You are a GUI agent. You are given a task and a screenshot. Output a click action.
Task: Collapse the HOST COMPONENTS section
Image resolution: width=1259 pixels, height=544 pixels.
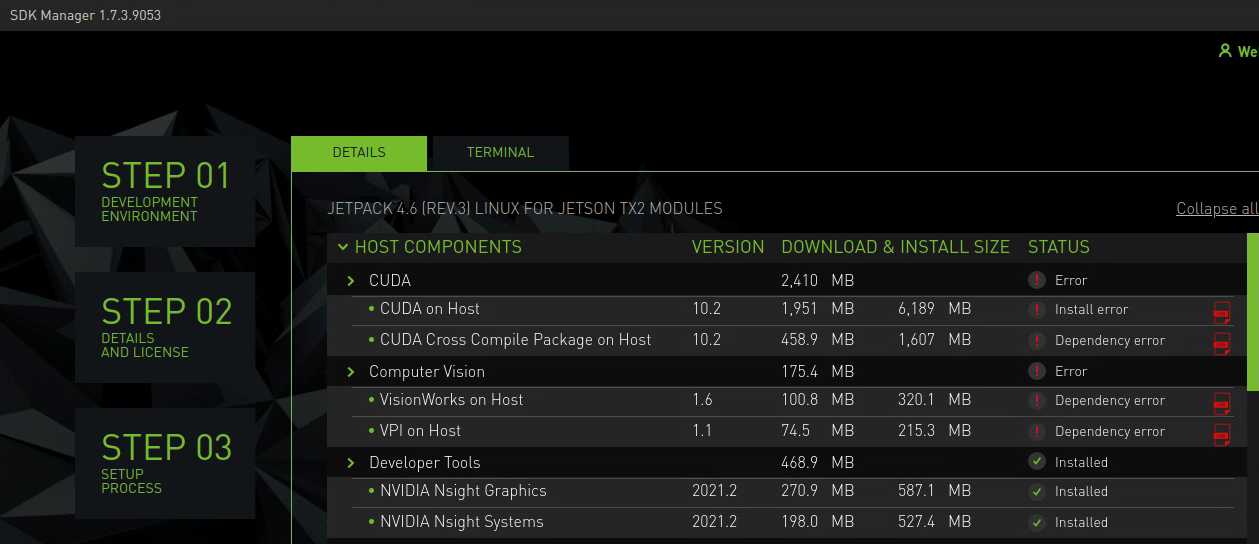pos(343,247)
